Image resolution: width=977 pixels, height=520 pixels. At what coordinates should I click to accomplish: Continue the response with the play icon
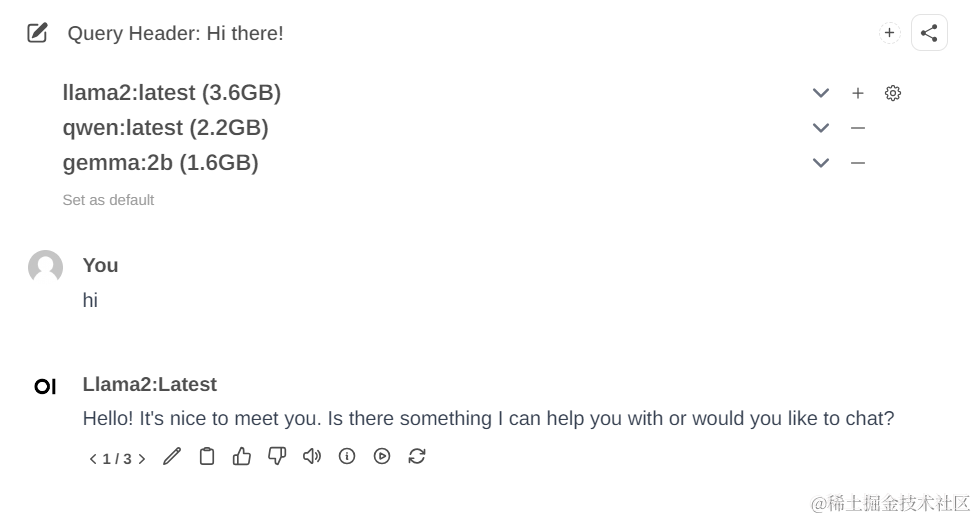[382, 456]
